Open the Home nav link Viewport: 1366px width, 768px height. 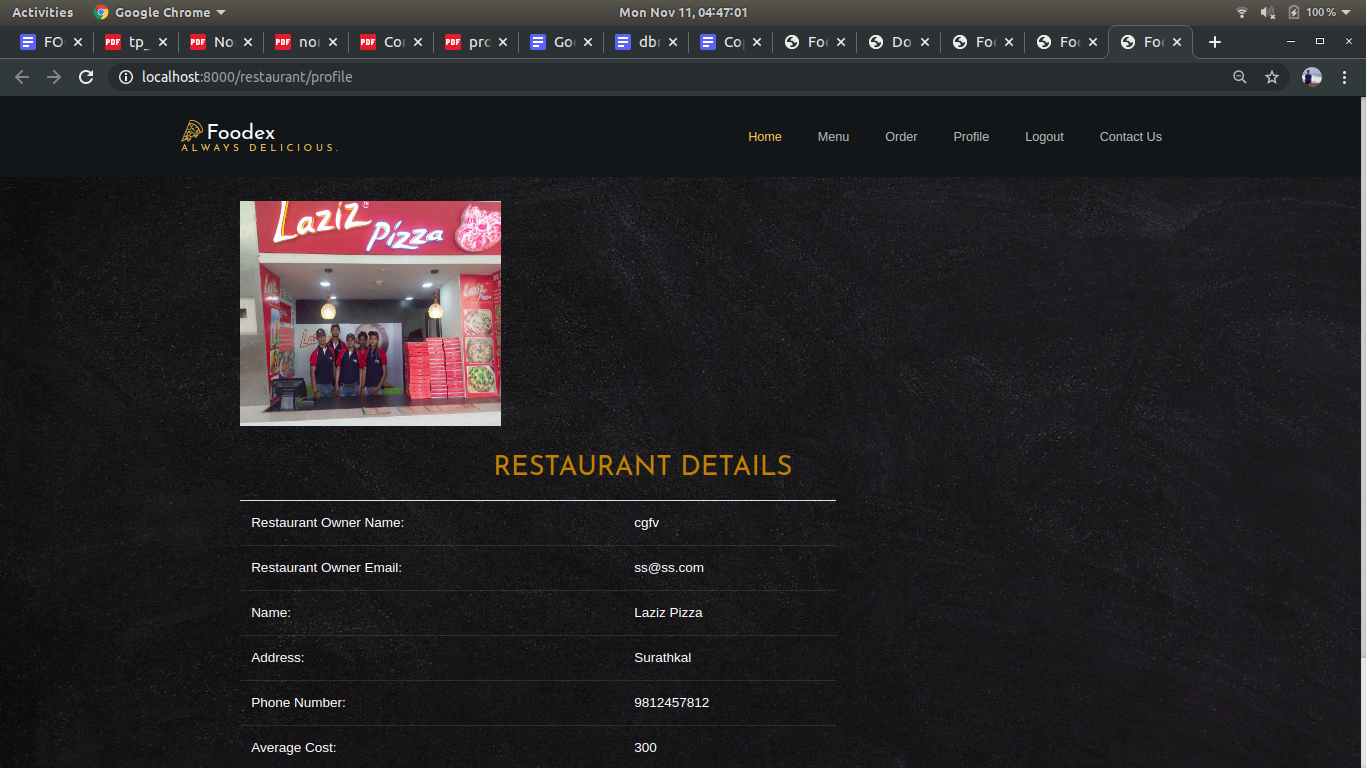coord(765,137)
